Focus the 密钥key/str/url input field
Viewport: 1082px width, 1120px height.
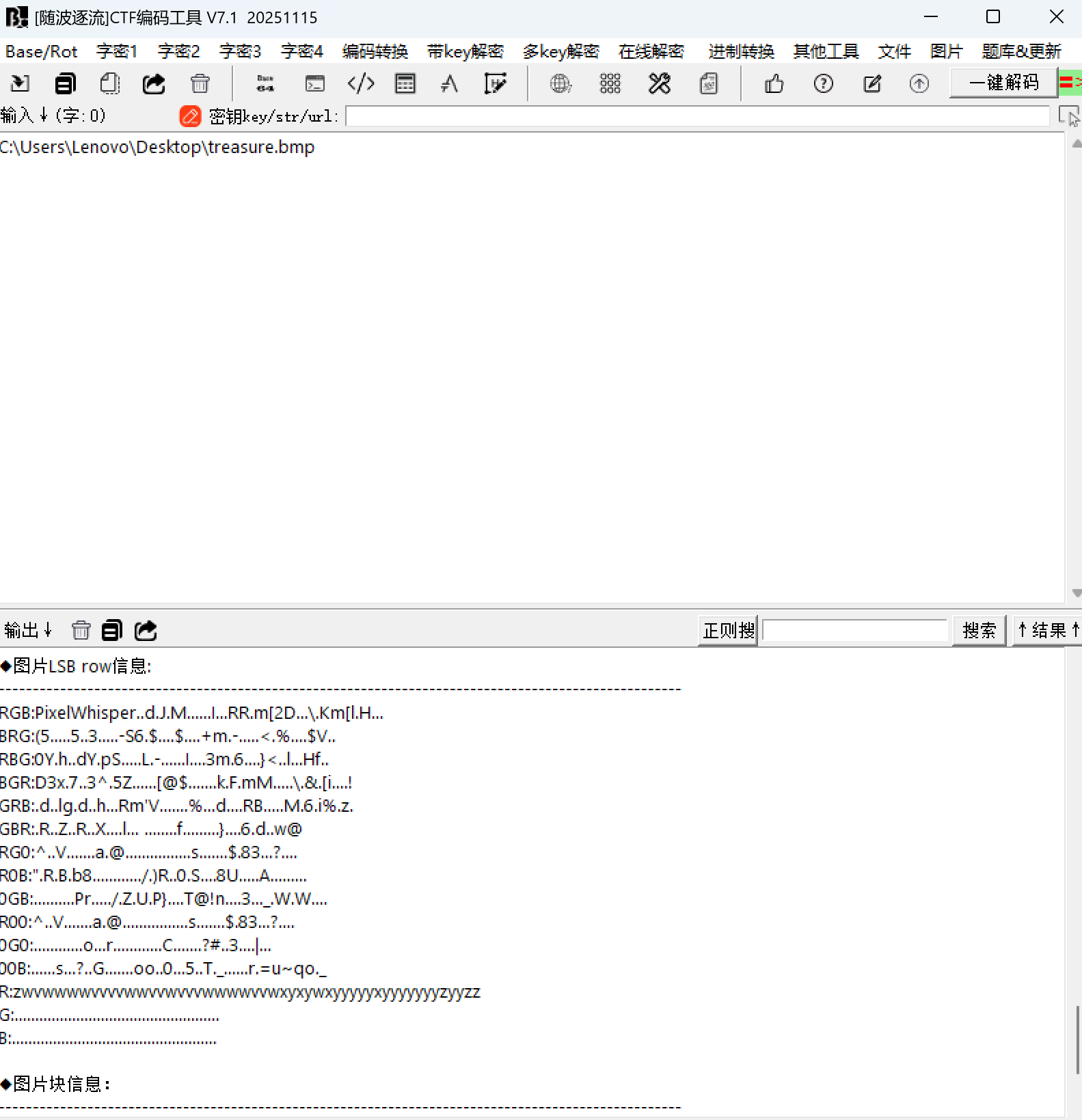(x=697, y=116)
